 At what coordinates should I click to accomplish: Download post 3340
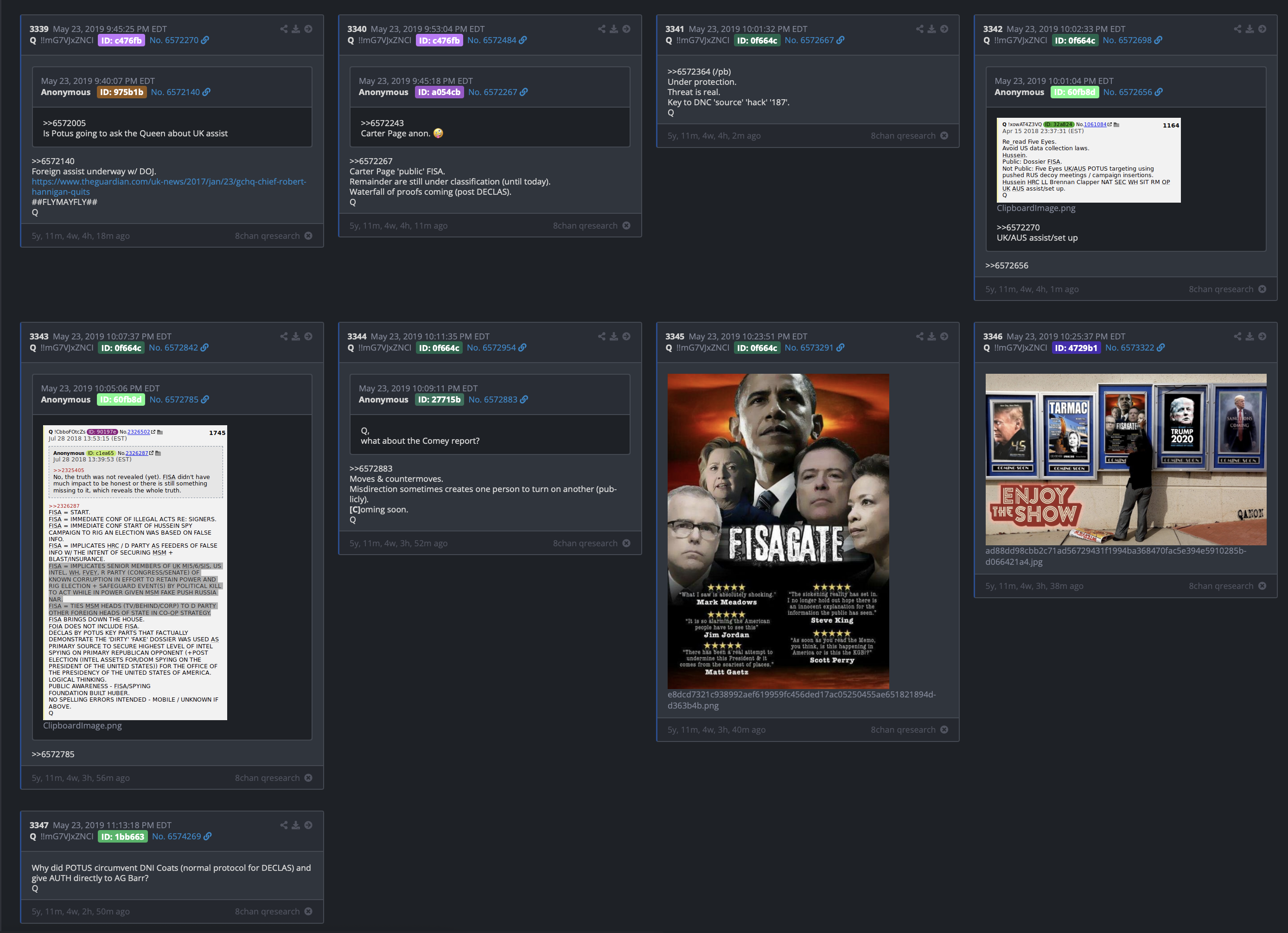coord(614,29)
